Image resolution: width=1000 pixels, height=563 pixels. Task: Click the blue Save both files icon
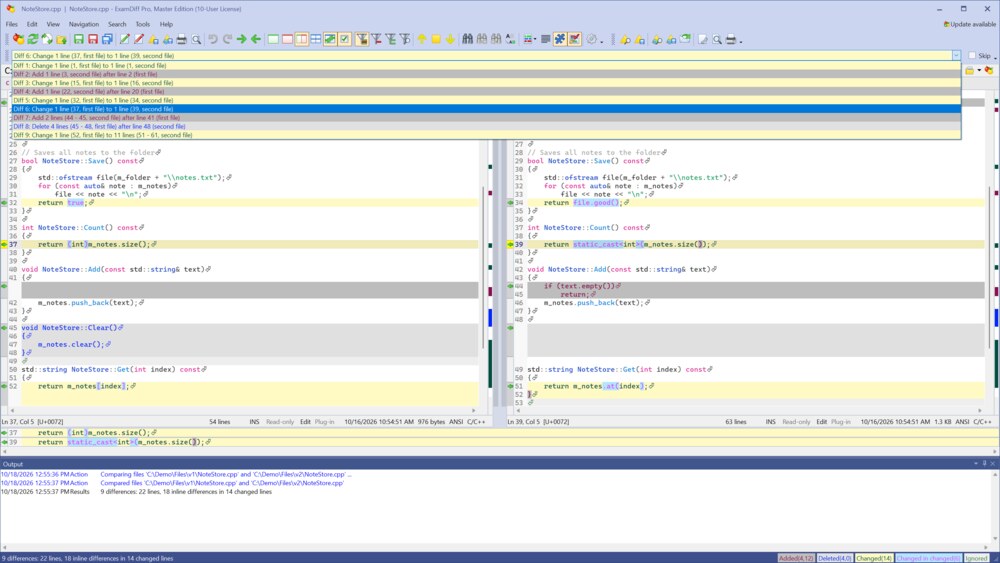pyautogui.click(x=107, y=40)
